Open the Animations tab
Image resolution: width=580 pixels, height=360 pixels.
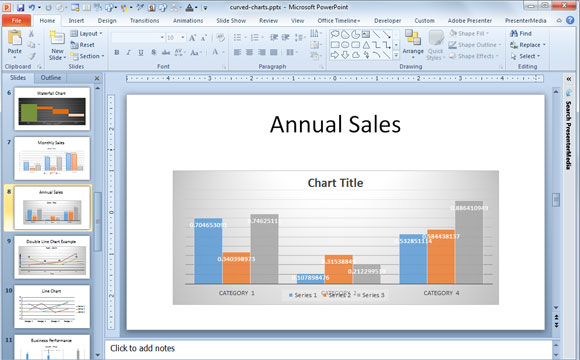click(x=188, y=21)
